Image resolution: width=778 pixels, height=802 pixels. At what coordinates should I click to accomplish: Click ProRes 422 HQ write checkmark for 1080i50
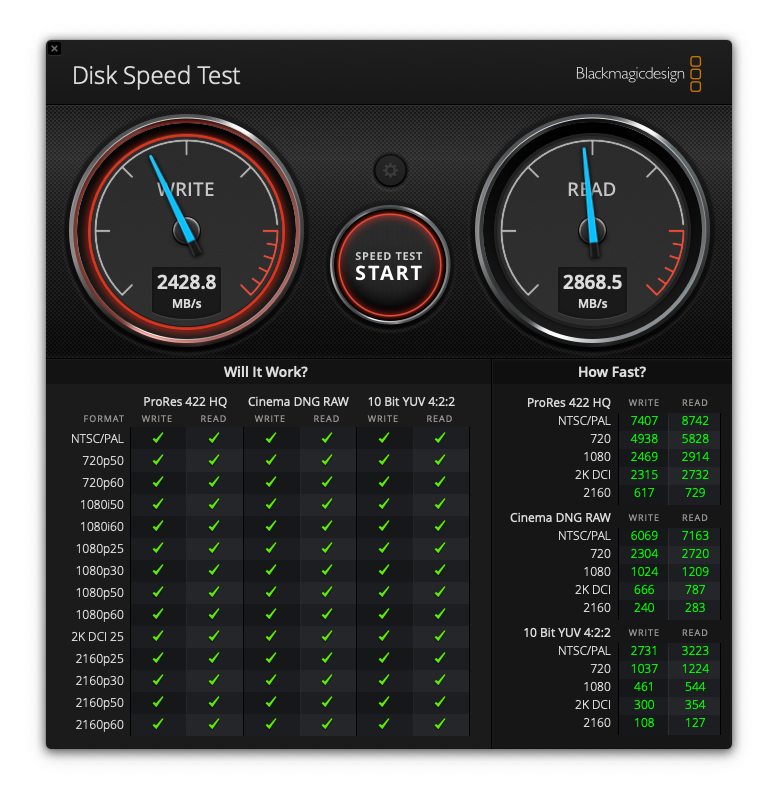(158, 504)
